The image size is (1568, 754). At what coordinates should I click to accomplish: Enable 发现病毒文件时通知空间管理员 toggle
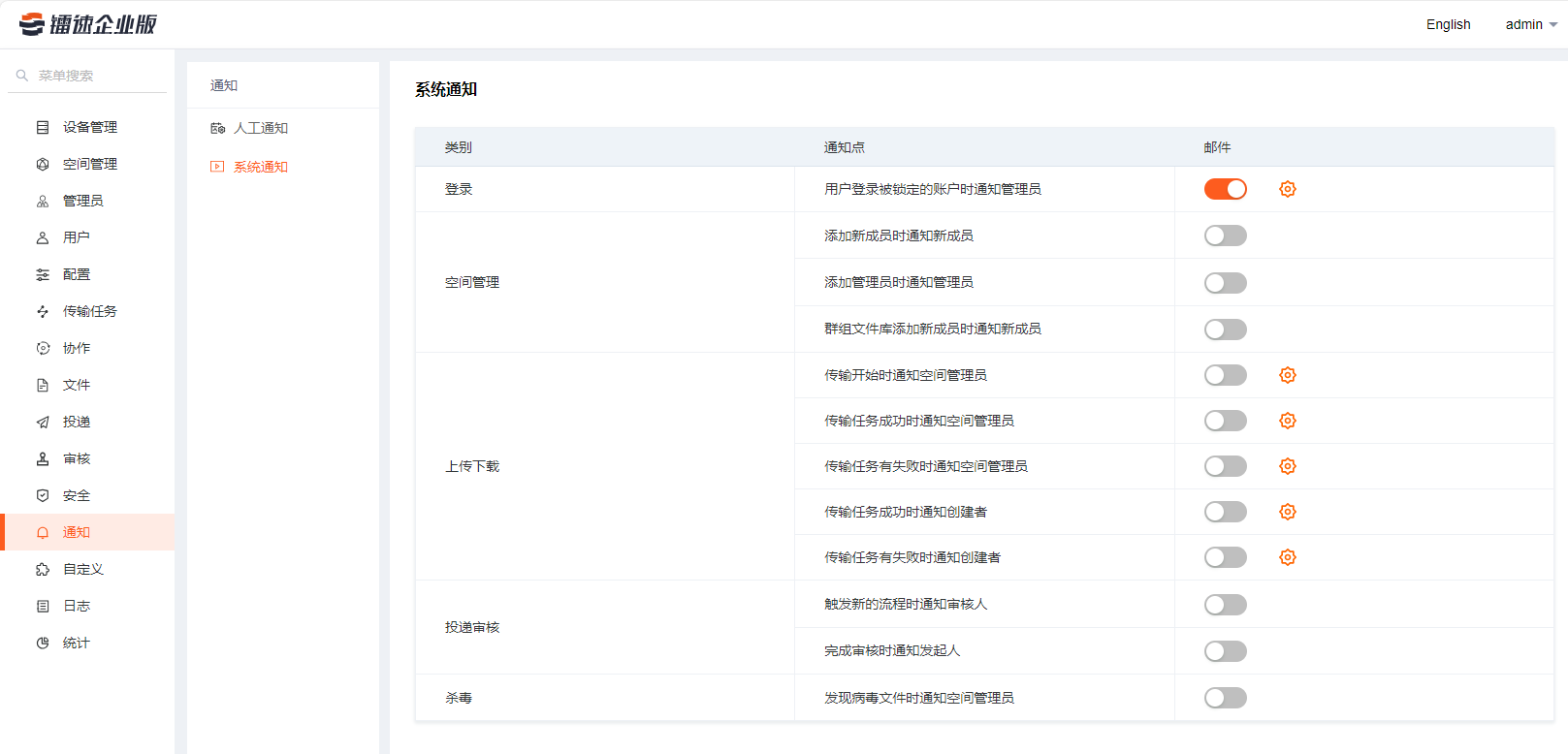[1225, 698]
